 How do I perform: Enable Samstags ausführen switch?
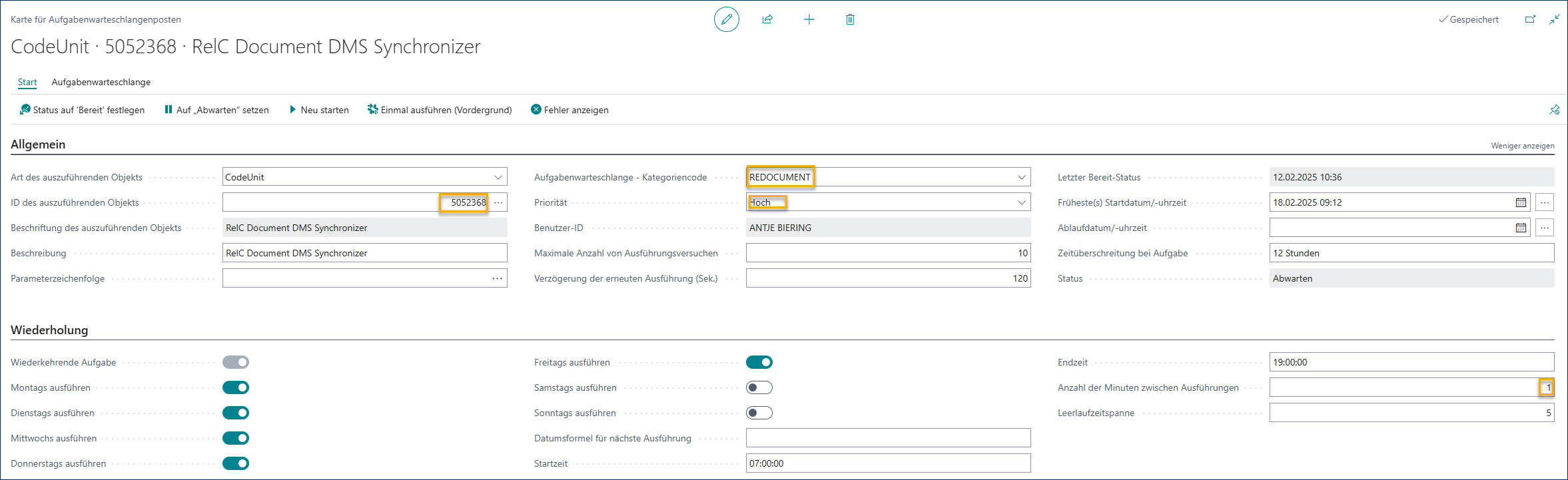pyautogui.click(x=759, y=387)
